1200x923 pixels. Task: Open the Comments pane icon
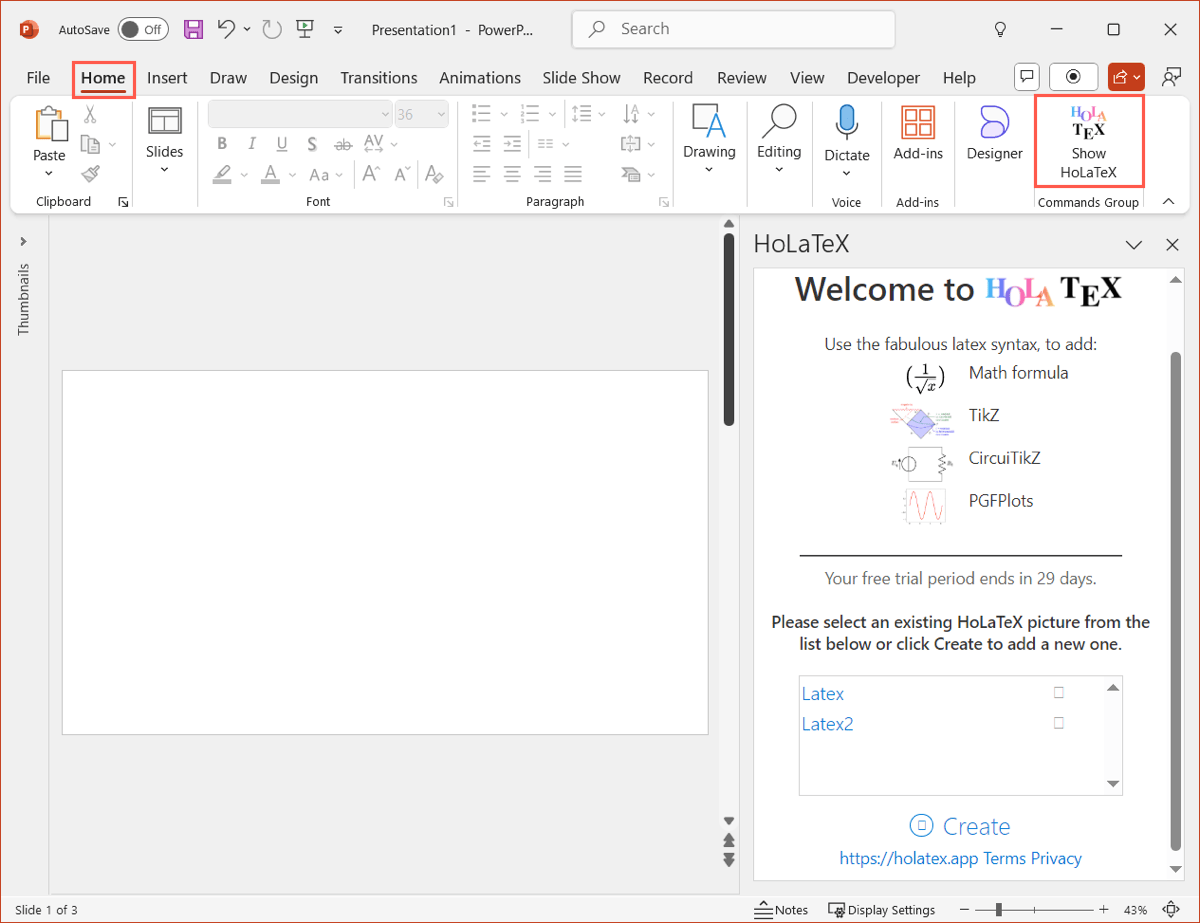[x=1027, y=77]
